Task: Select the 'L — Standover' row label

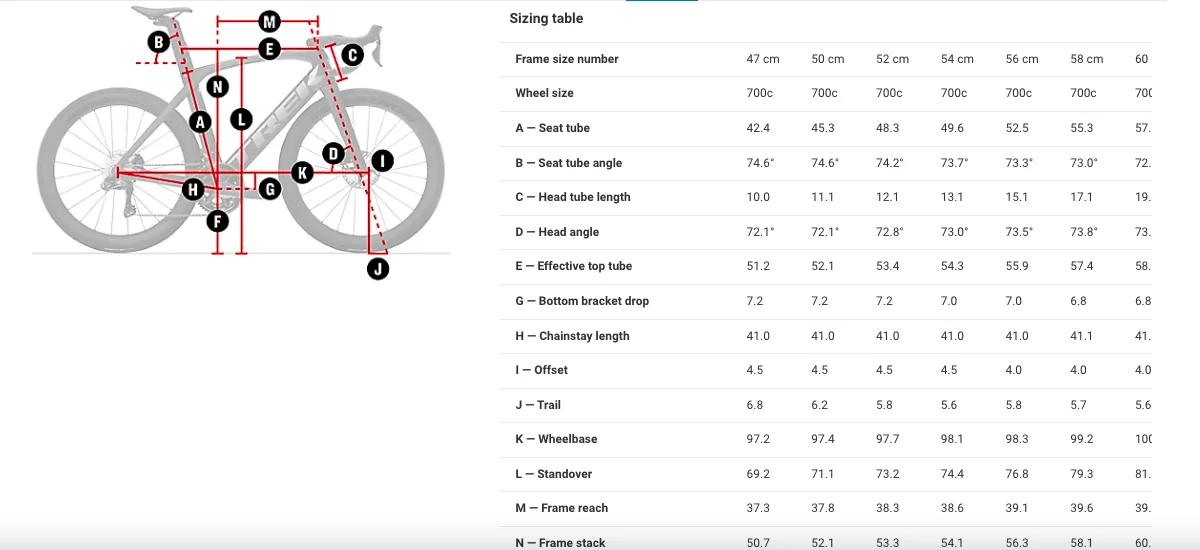Action: (553, 474)
